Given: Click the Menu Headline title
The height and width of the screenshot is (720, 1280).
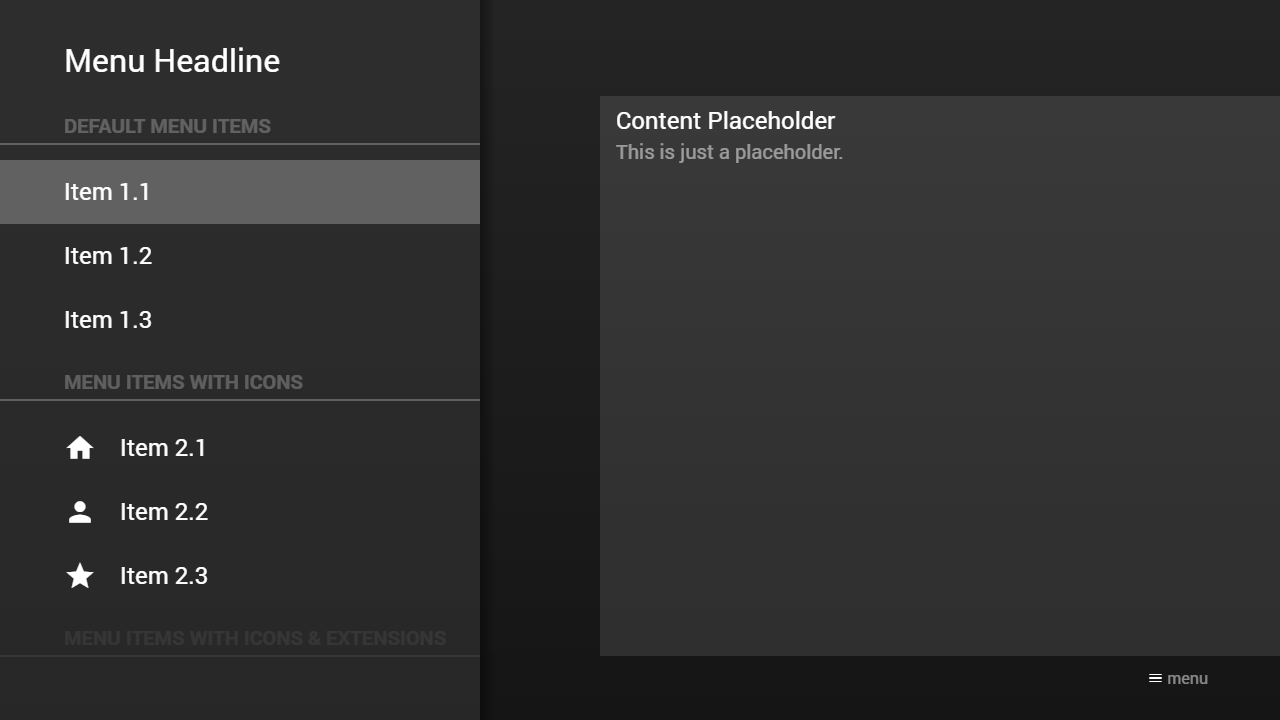Looking at the screenshot, I should pos(172,61).
